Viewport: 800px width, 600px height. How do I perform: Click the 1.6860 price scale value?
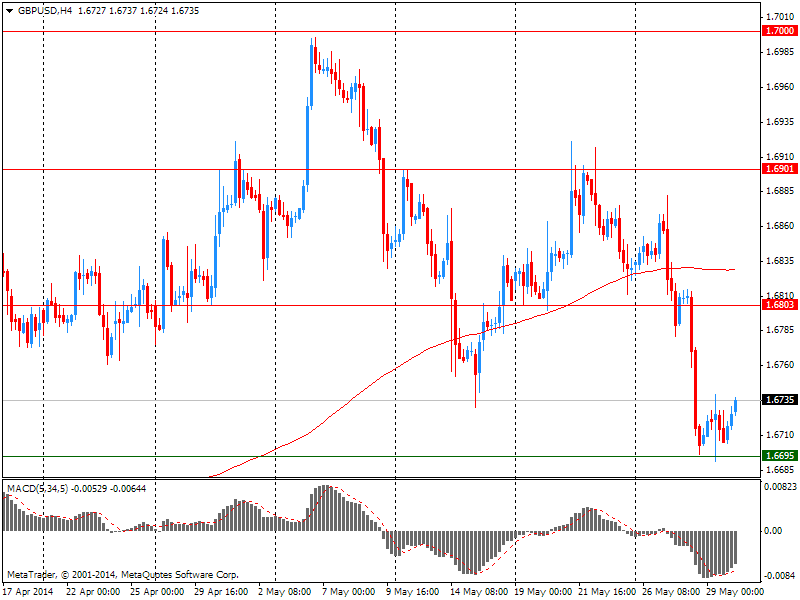(x=780, y=226)
